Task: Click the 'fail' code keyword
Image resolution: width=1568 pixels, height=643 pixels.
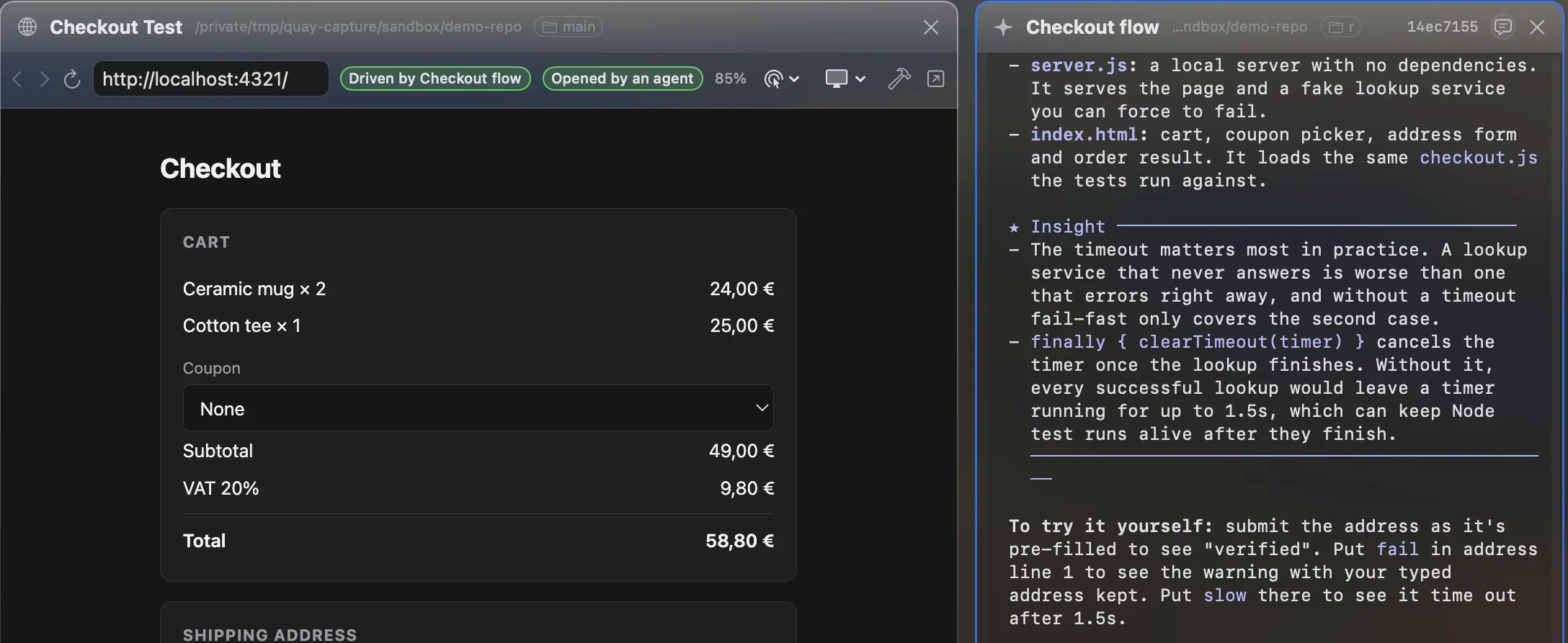Action: tap(1397, 549)
